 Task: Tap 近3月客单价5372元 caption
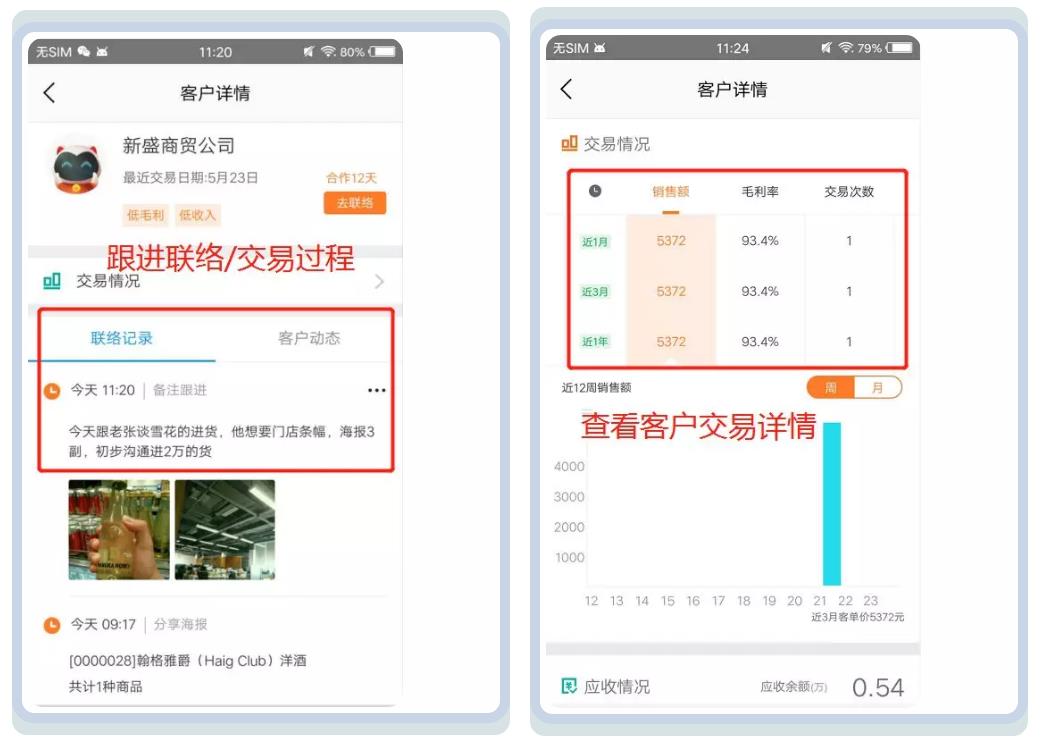[x=857, y=617]
